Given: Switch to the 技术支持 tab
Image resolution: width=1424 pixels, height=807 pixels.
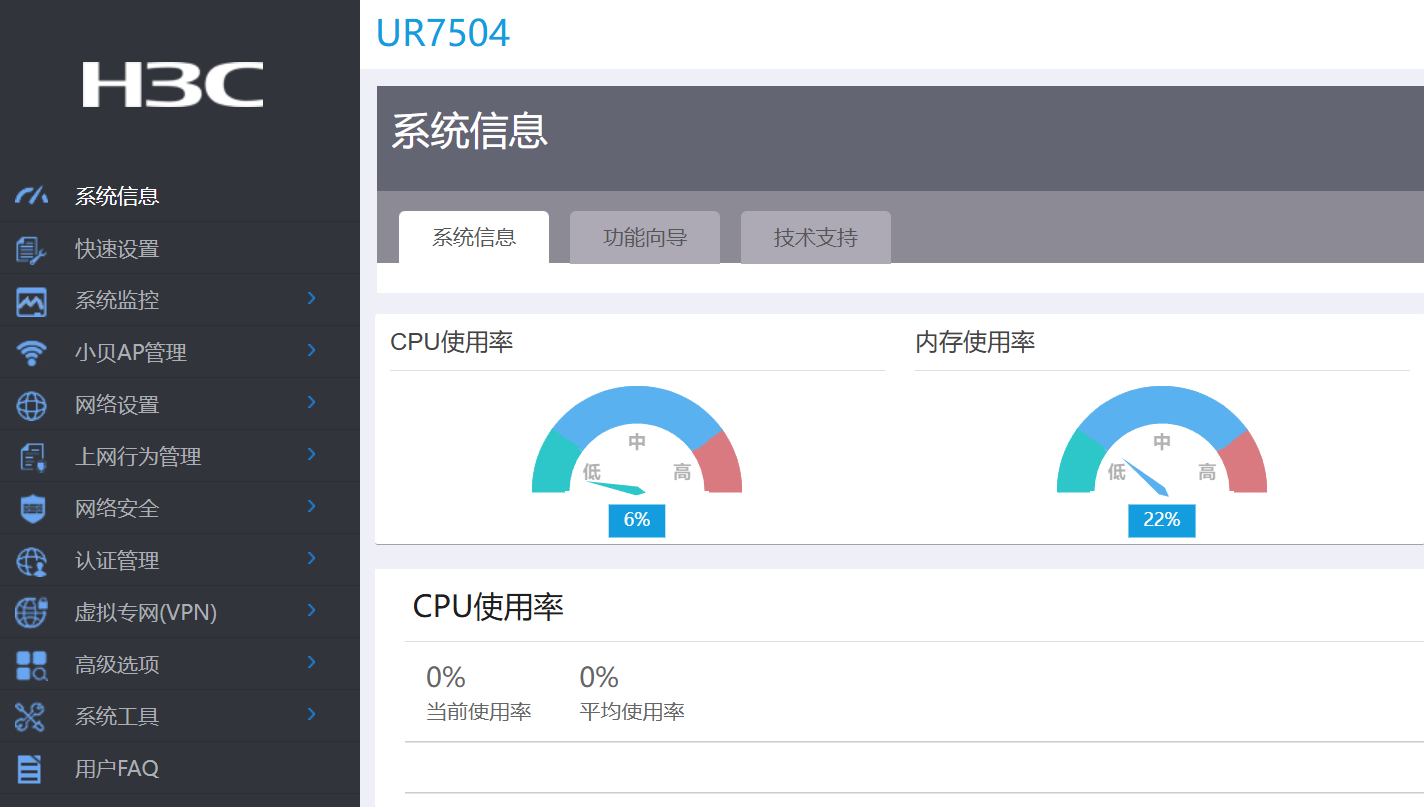Looking at the screenshot, I should click(x=816, y=237).
